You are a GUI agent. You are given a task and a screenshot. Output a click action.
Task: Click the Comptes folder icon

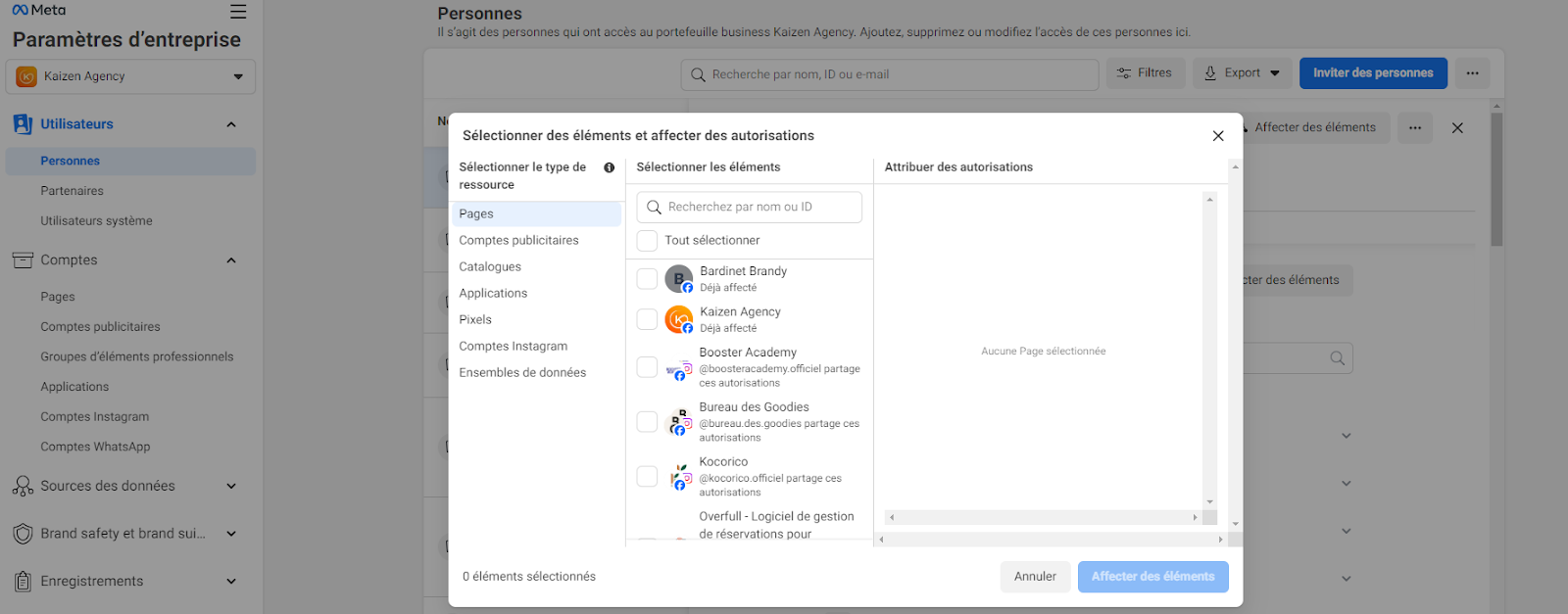coord(23,260)
